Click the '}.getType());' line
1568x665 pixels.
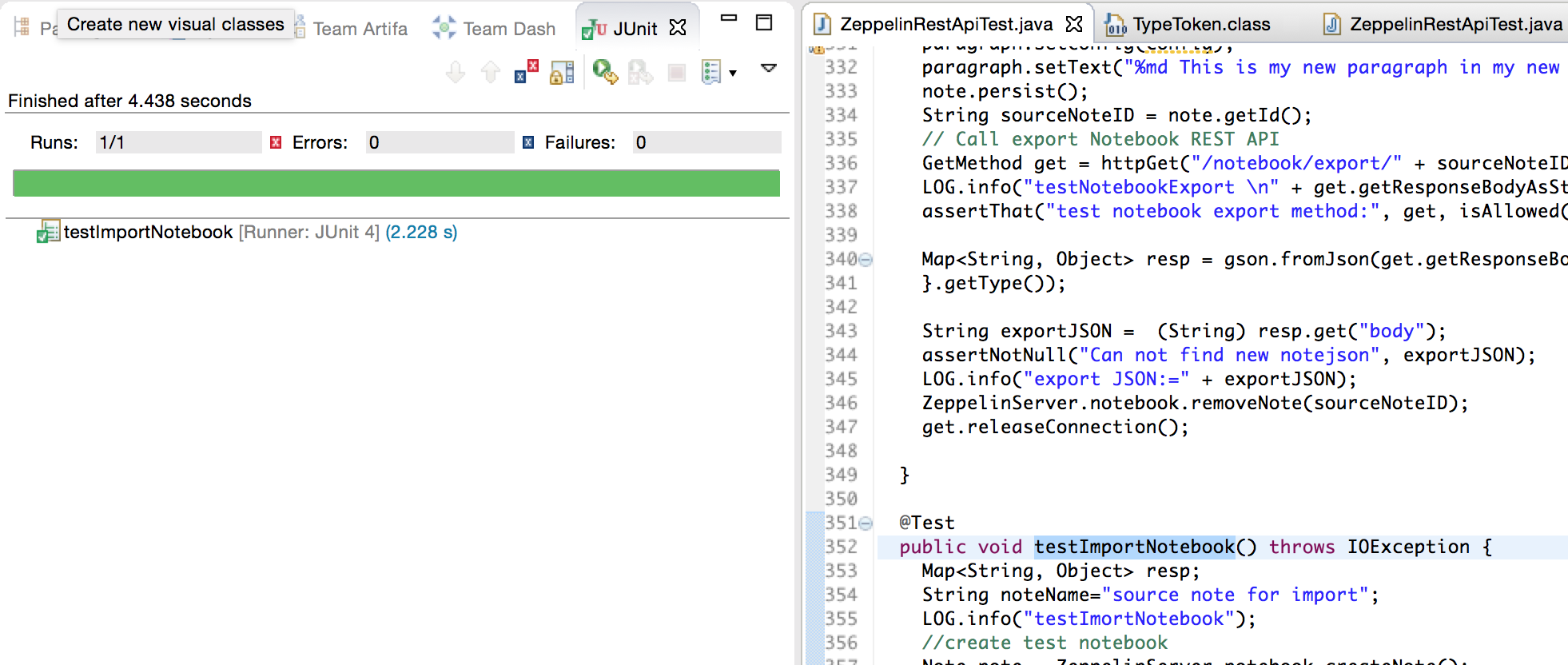(x=993, y=283)
